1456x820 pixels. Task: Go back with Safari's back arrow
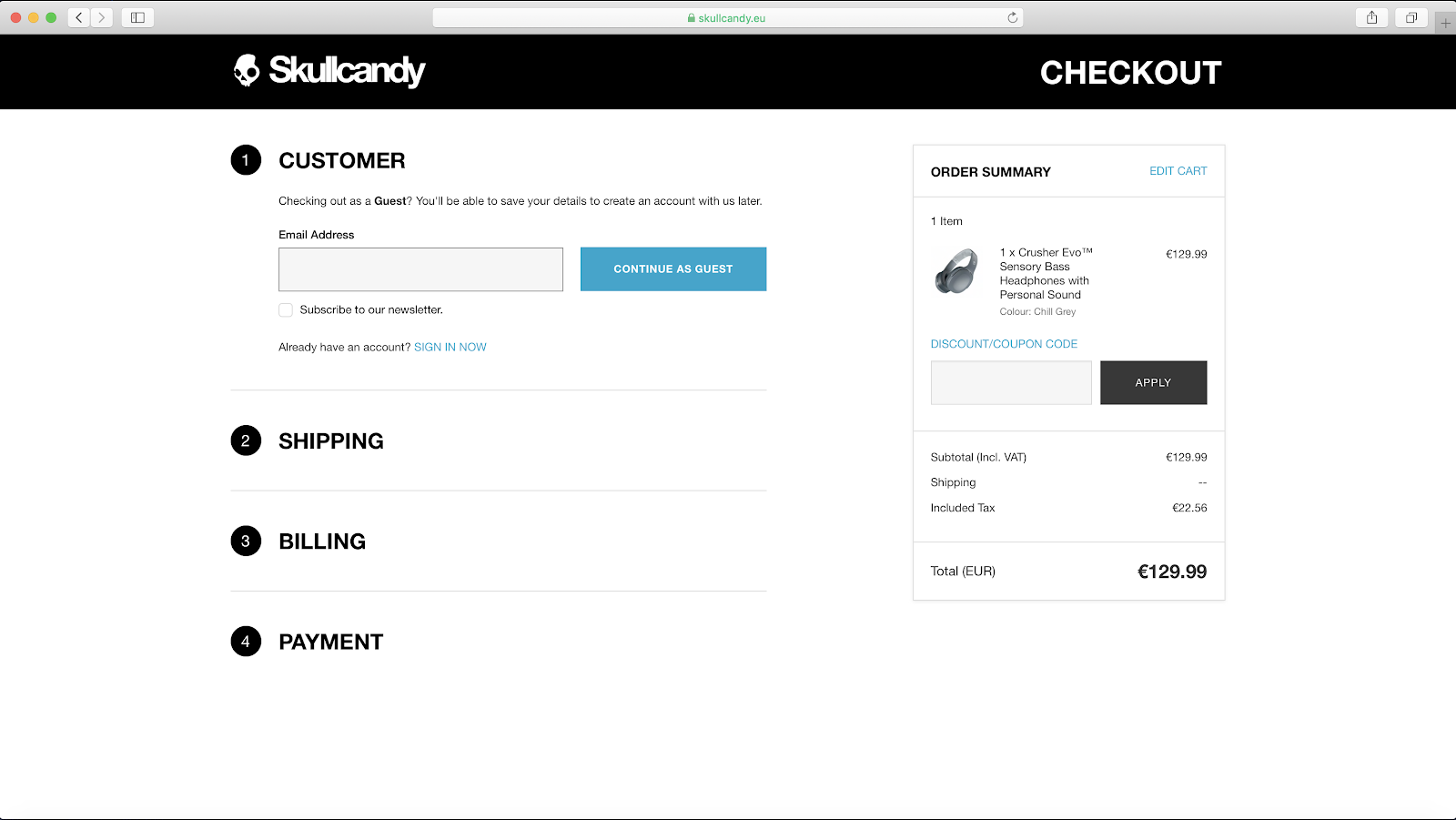pyautogui.click(x=79, y=17)
